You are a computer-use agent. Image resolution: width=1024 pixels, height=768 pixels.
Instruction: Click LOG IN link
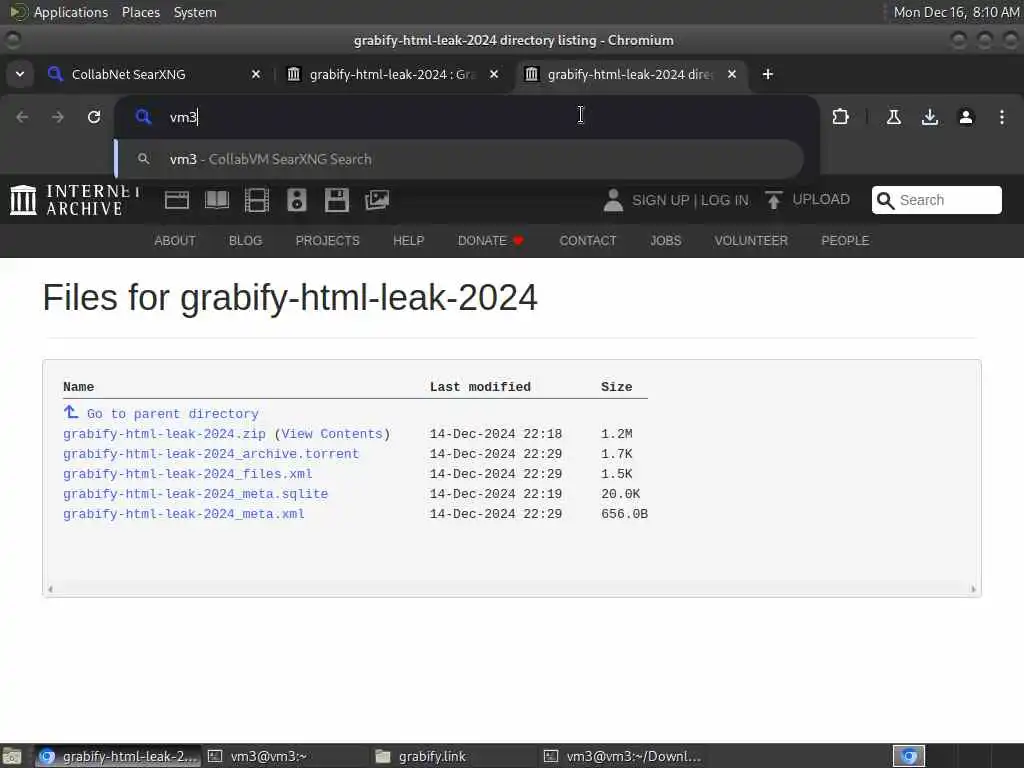[x=725, y=200]
